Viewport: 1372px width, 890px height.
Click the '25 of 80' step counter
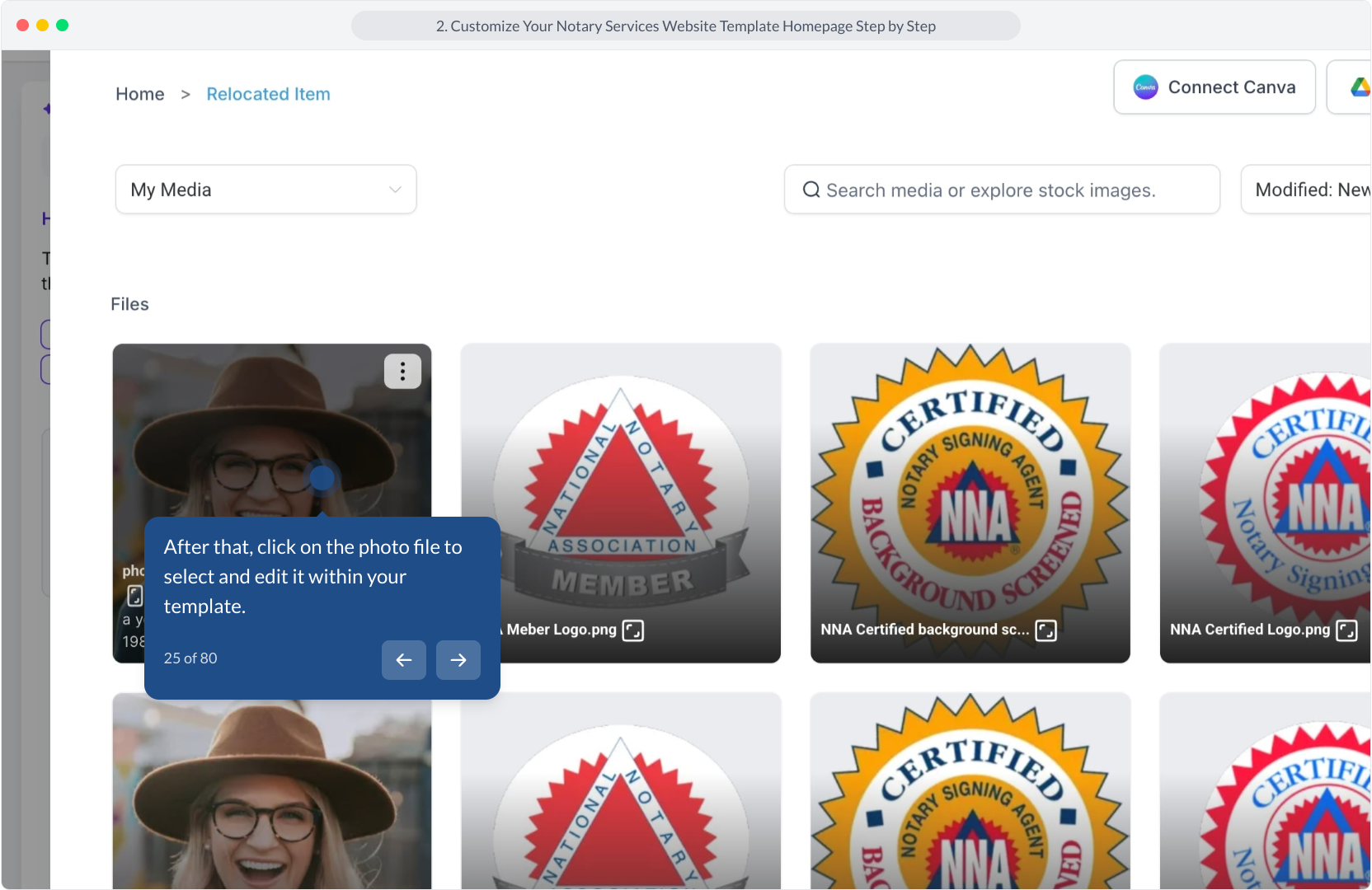pos(190,658)
